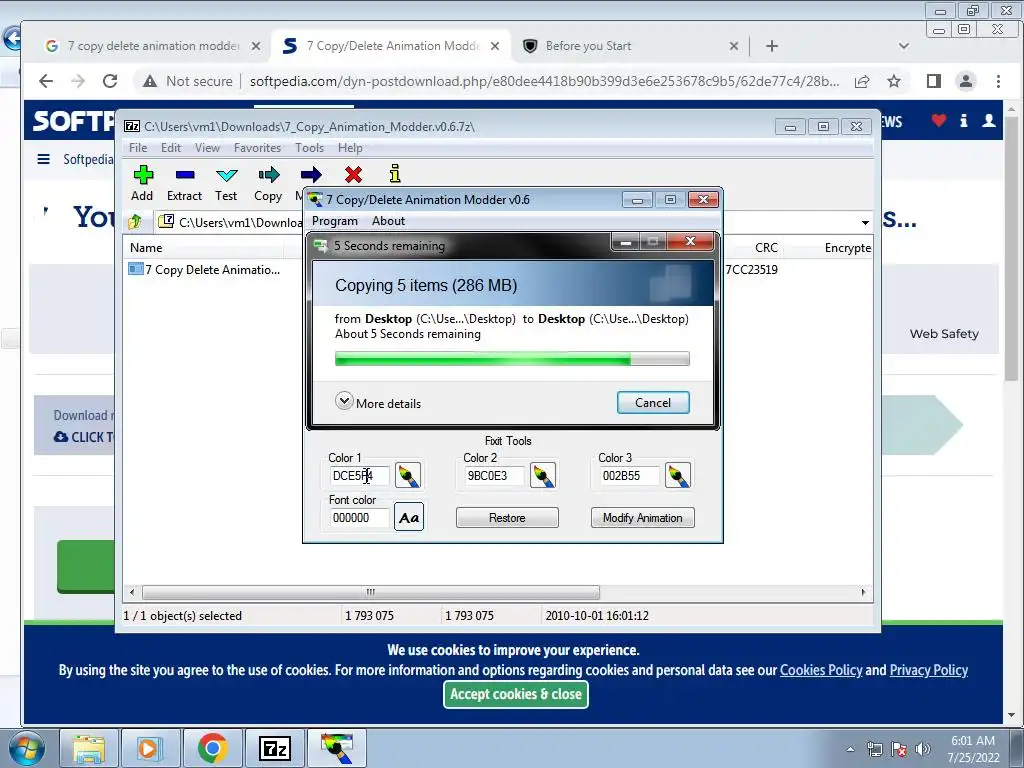Open Windows Explorer from taskbar
Viewport: 1024px width, 768px height.
[x=89, y=748]
